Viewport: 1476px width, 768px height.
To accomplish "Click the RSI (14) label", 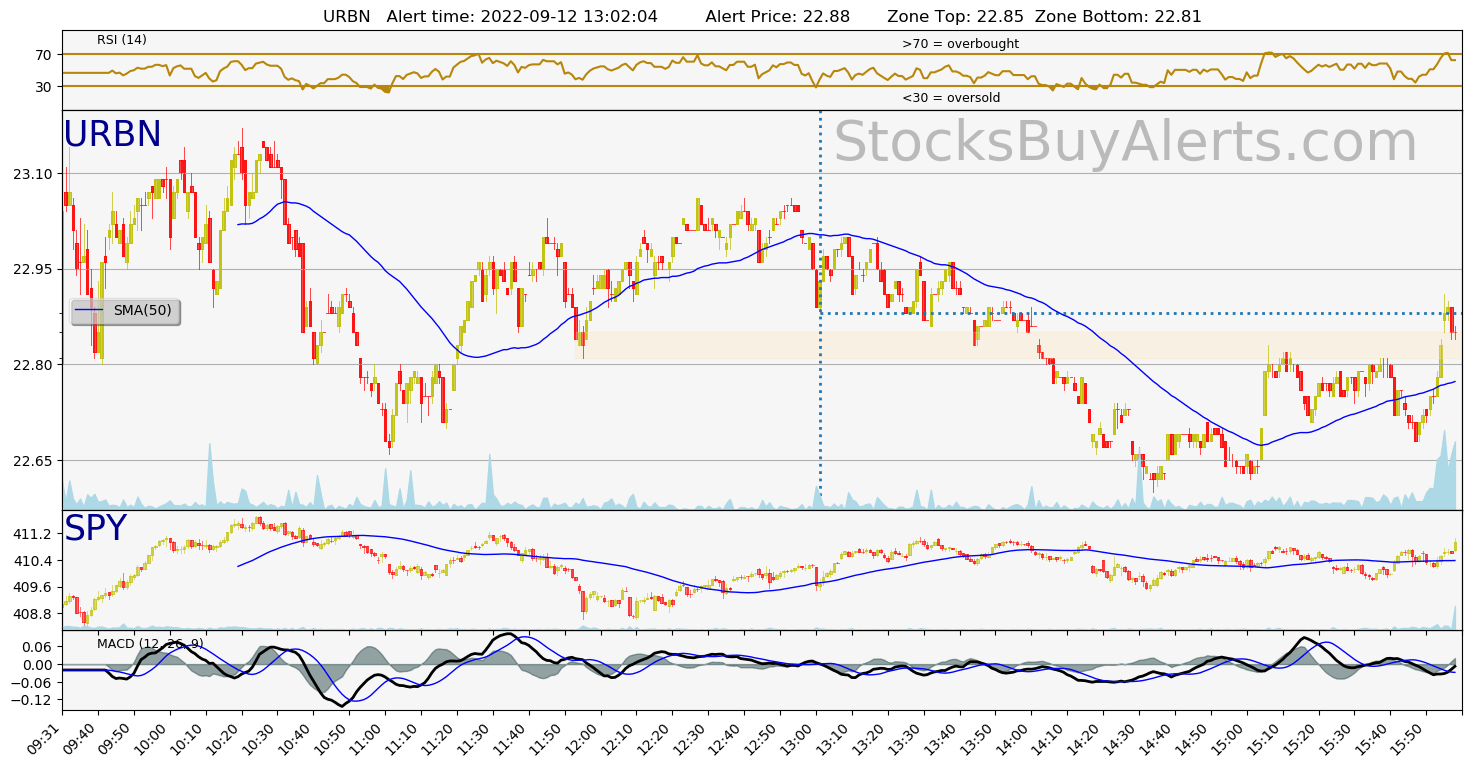I will (122, 40).
